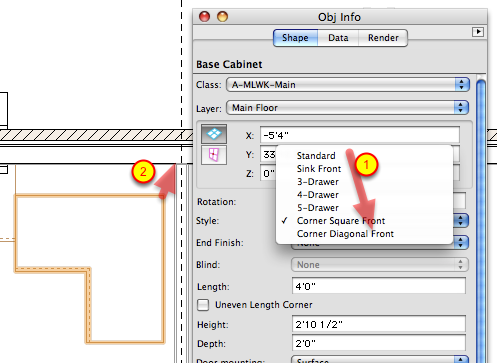Open the Class dropdown A-MLWK-Main
This screenshot has width=497, height=363.
tap(348, 85)
